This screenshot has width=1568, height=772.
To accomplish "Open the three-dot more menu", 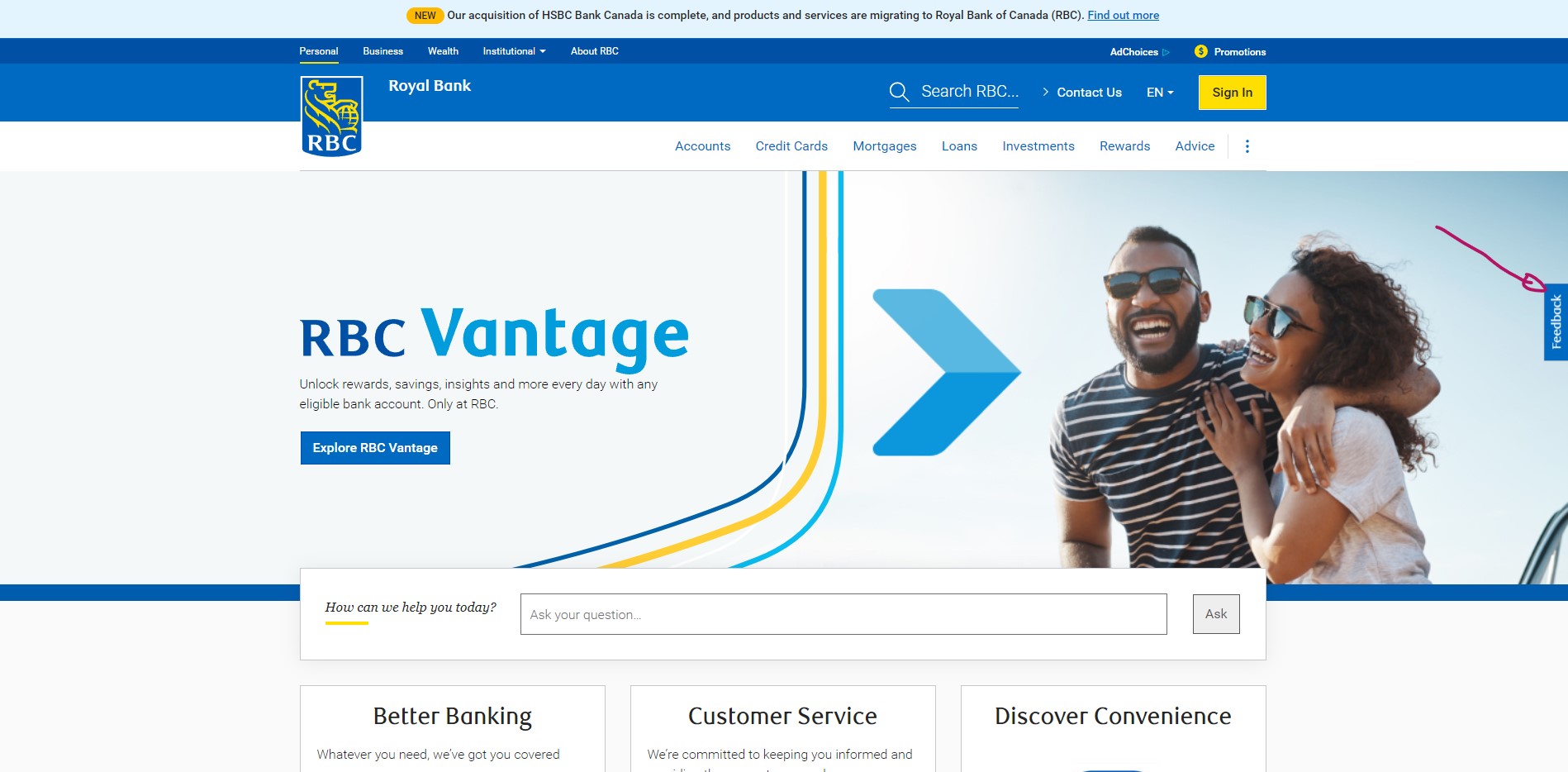I will [x=1247, y=146].
